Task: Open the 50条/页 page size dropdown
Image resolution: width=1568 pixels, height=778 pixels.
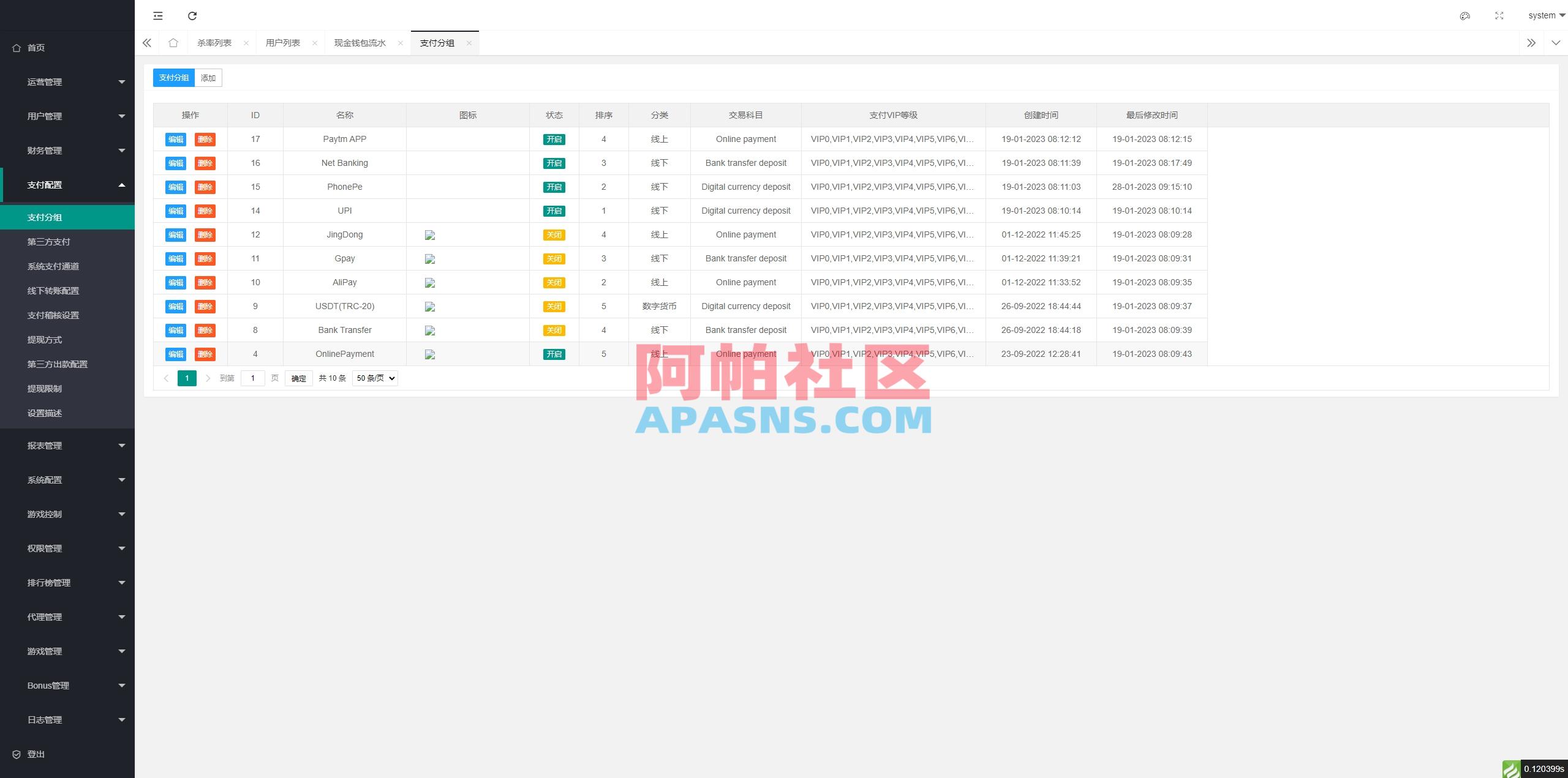Action: [x=374, y=378]
